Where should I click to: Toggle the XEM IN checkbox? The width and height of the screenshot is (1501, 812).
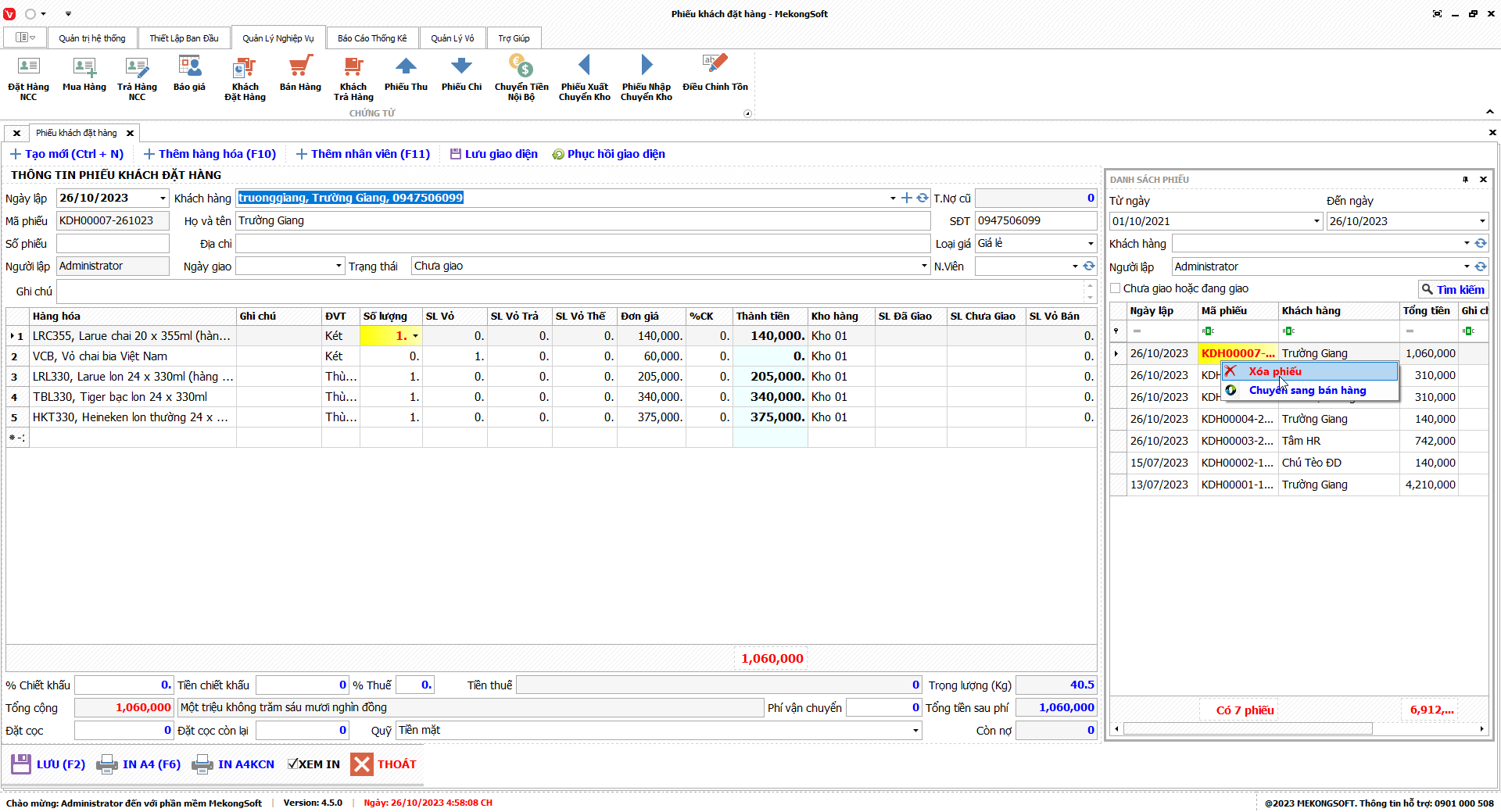point(292,764)
